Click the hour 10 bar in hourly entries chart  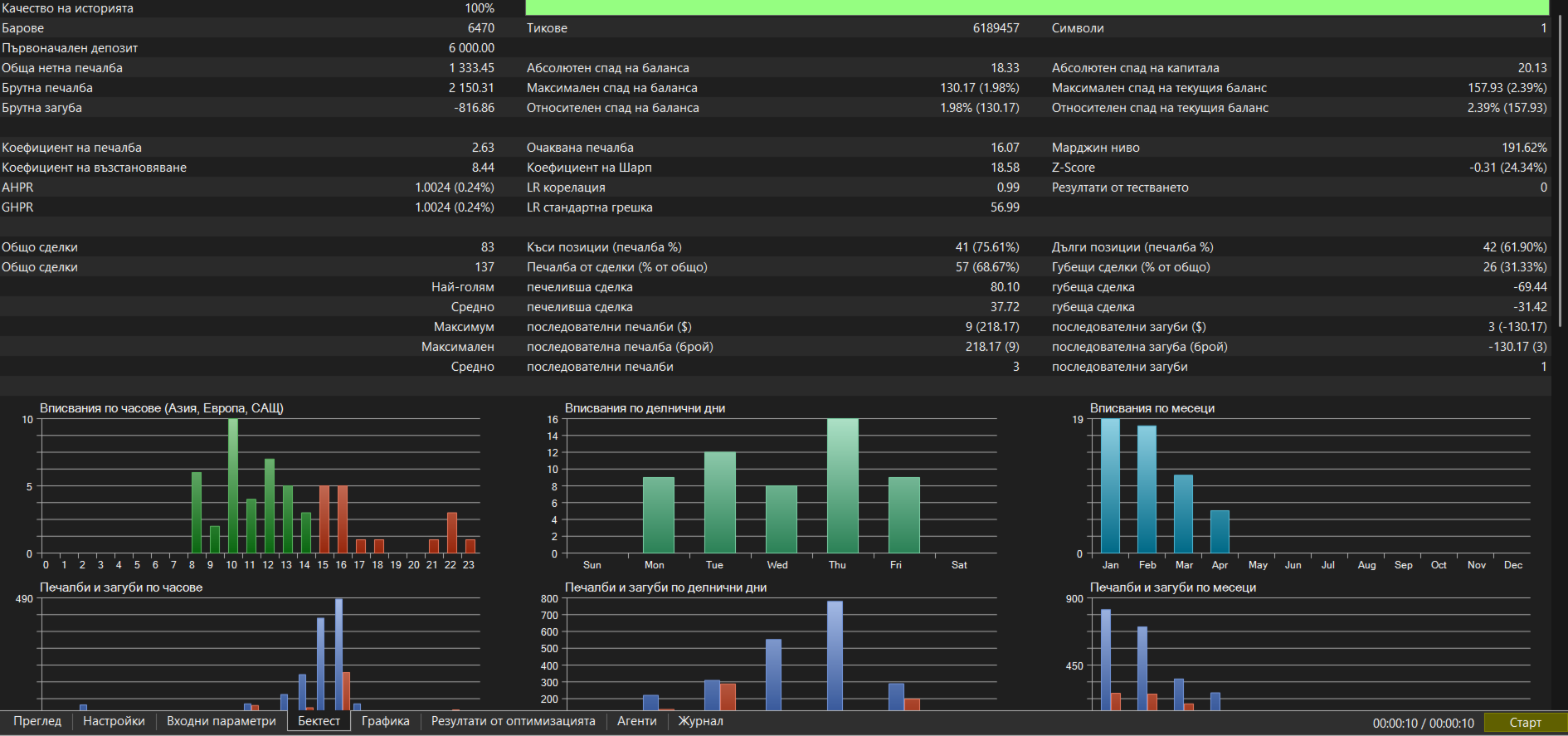tap(233, 486)
